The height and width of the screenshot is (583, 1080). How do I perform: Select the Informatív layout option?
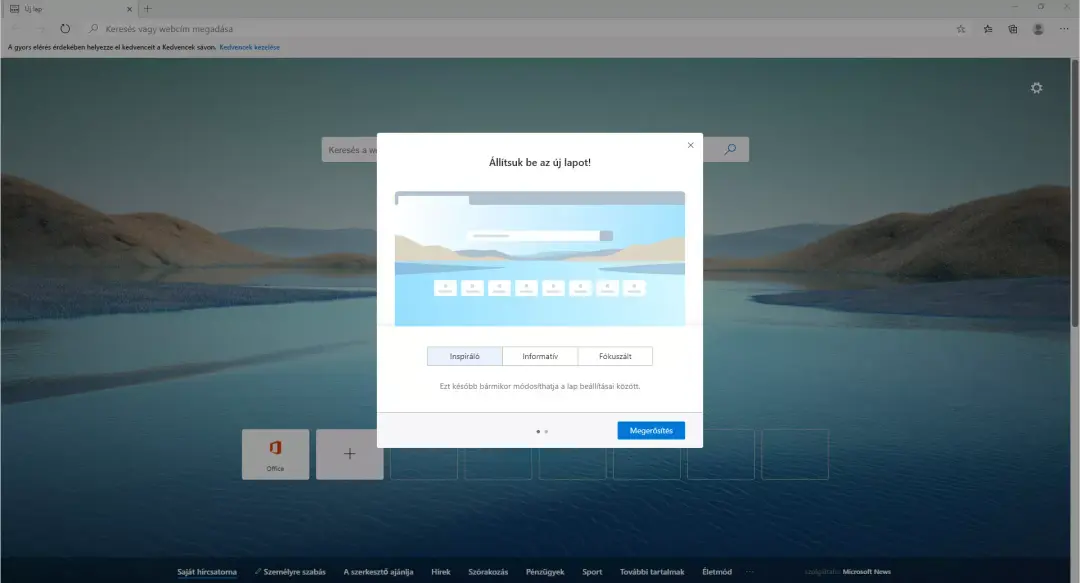(540, 356)
